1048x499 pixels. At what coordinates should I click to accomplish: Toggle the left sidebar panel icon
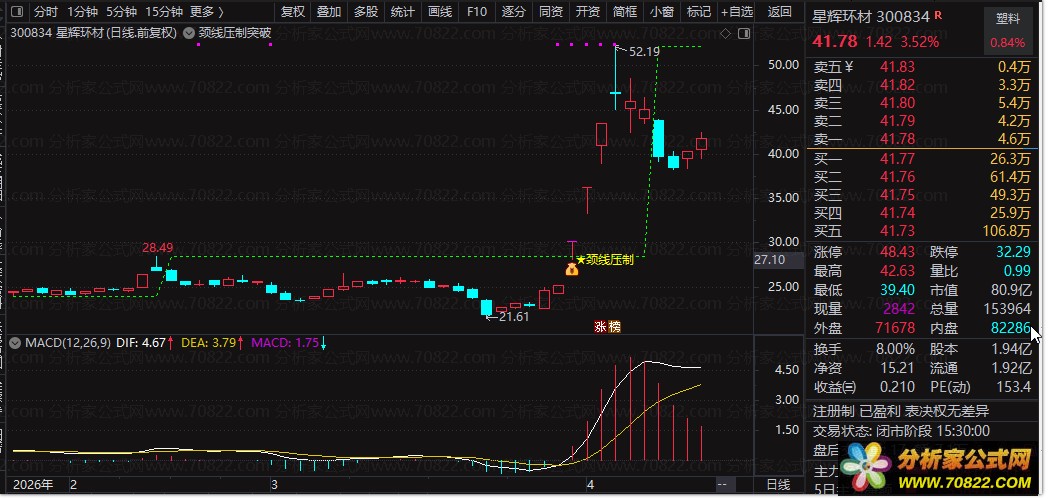(x=17, y=11)
